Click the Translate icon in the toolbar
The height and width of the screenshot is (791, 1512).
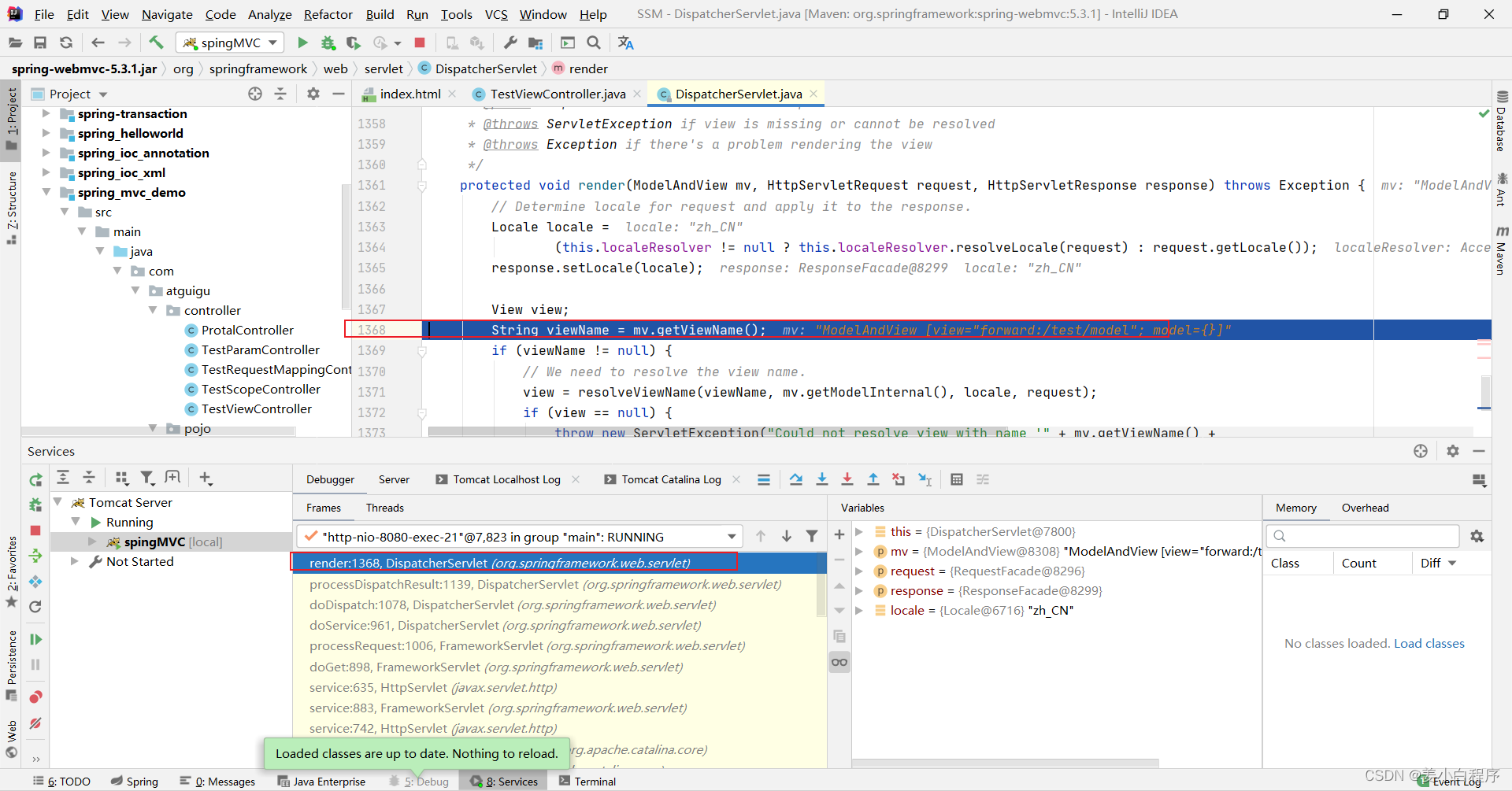click(626, 43)
